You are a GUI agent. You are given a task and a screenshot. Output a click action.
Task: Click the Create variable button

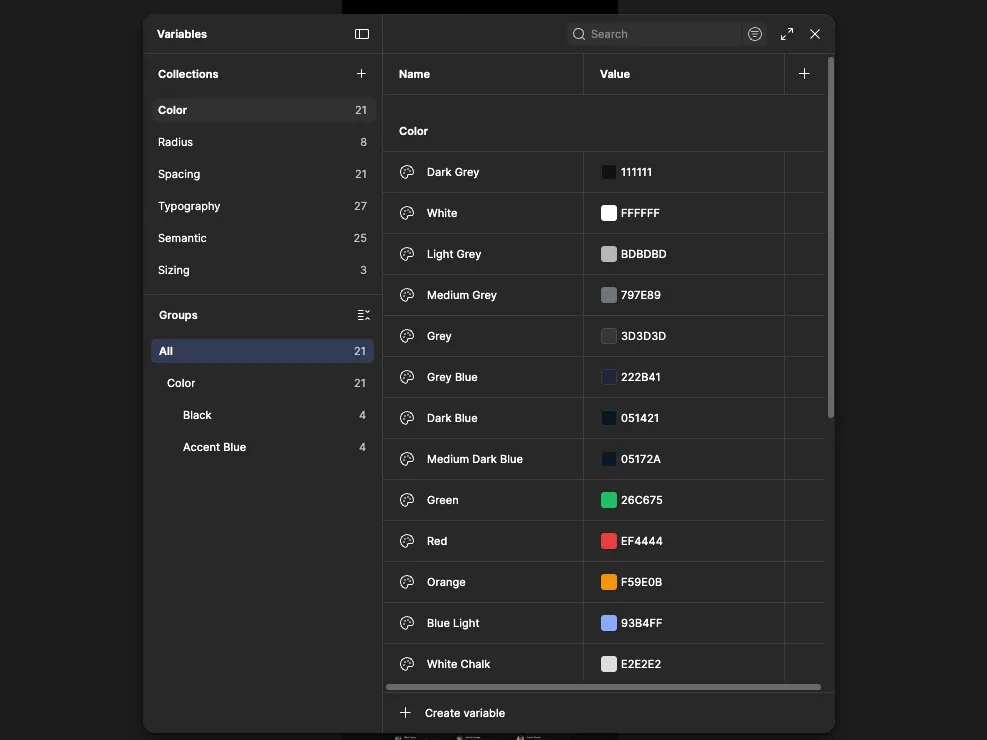pyautogui.click(x=453, y=713)
